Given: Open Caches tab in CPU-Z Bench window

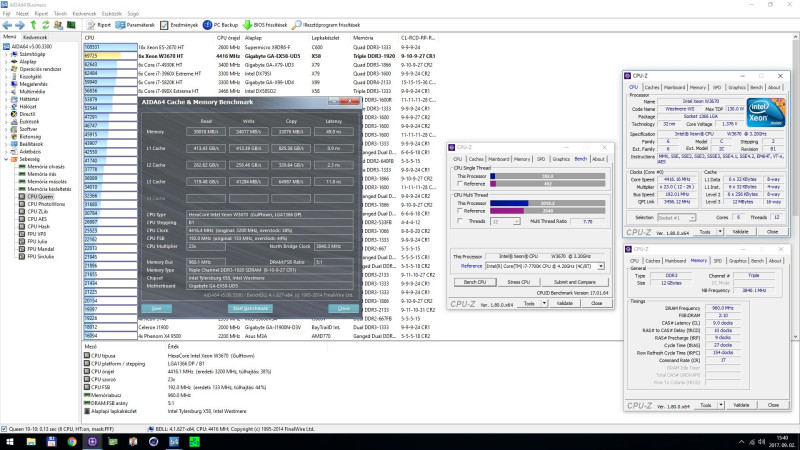Looking at the screenshot, I should (476, 159).
